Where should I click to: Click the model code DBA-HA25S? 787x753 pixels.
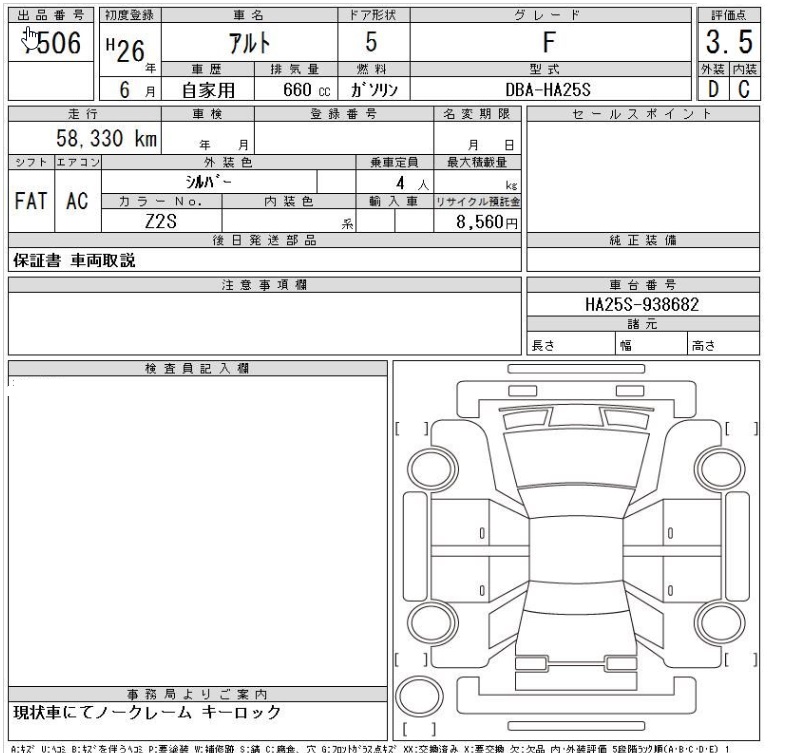[x=549, y=88]
